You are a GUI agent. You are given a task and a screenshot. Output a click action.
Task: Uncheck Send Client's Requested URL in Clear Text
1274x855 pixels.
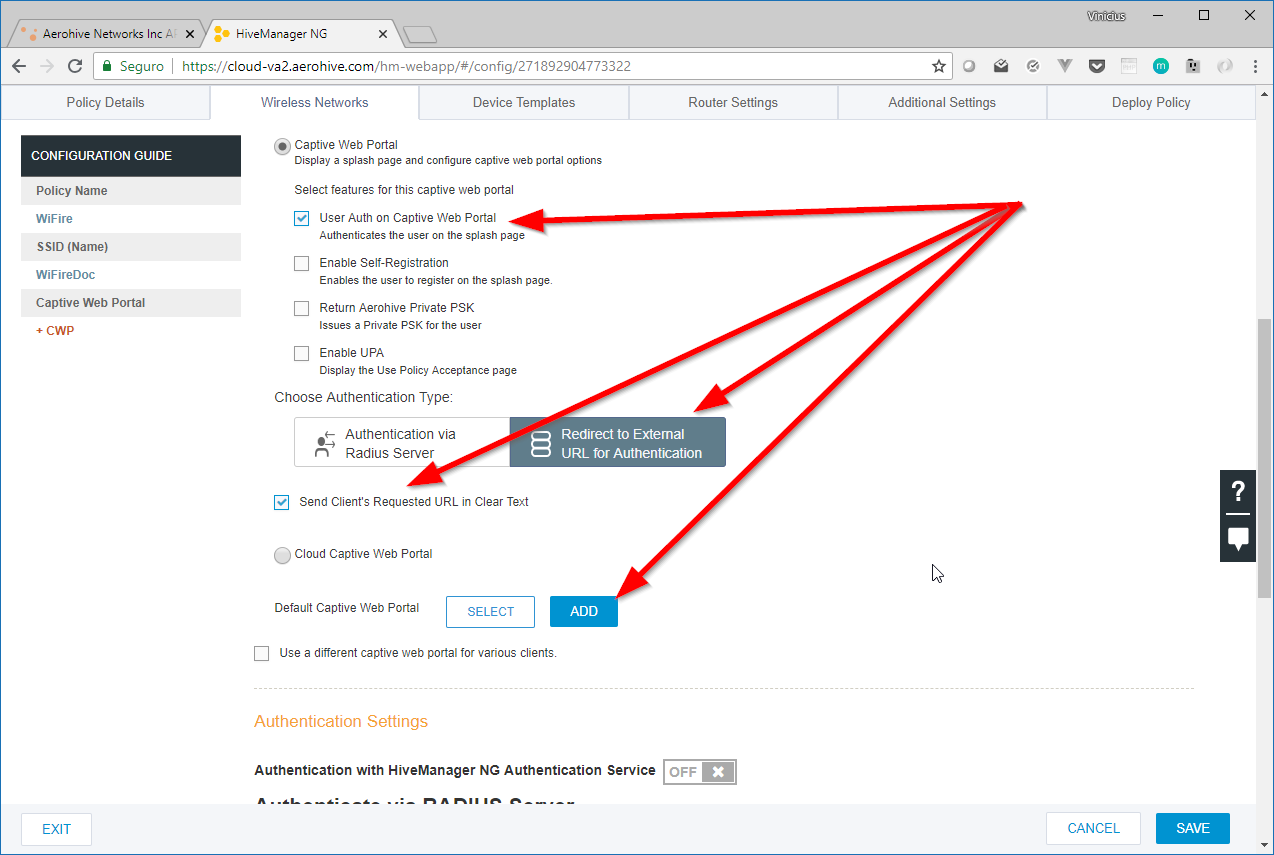point(281,502)
